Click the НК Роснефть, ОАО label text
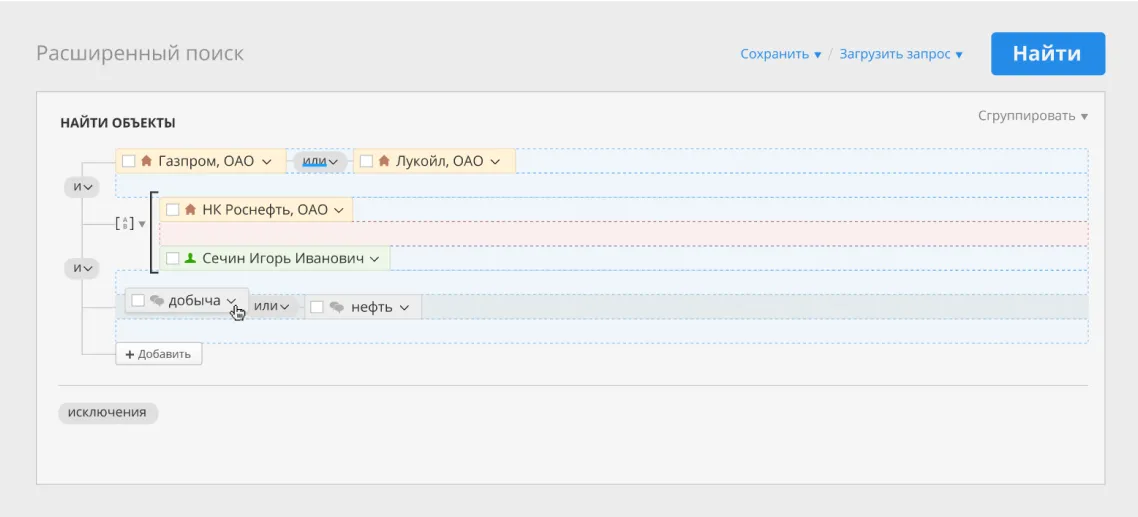Screen dimensions: 1138x517 point(265,210)
